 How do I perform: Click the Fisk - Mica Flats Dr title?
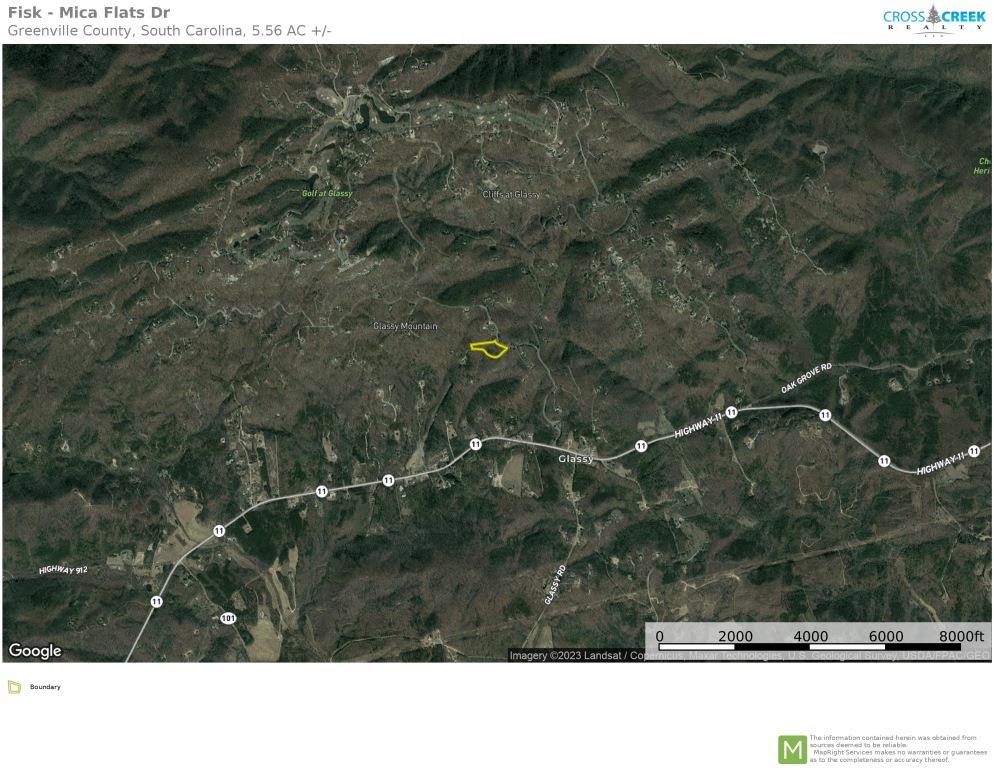pos(89,12)
